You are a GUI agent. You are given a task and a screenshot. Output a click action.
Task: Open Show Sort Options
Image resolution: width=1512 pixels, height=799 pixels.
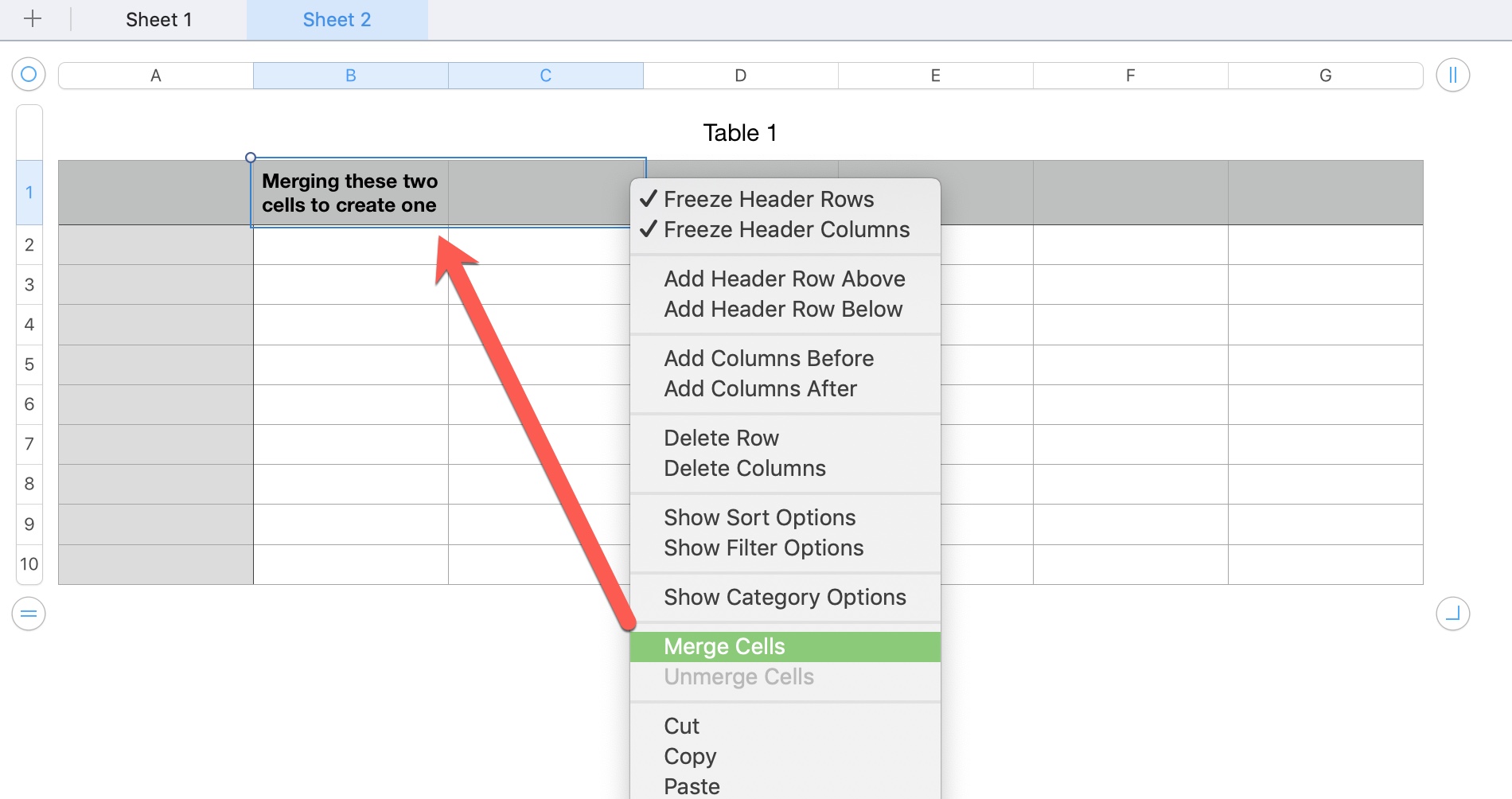[x=760, y=517]
